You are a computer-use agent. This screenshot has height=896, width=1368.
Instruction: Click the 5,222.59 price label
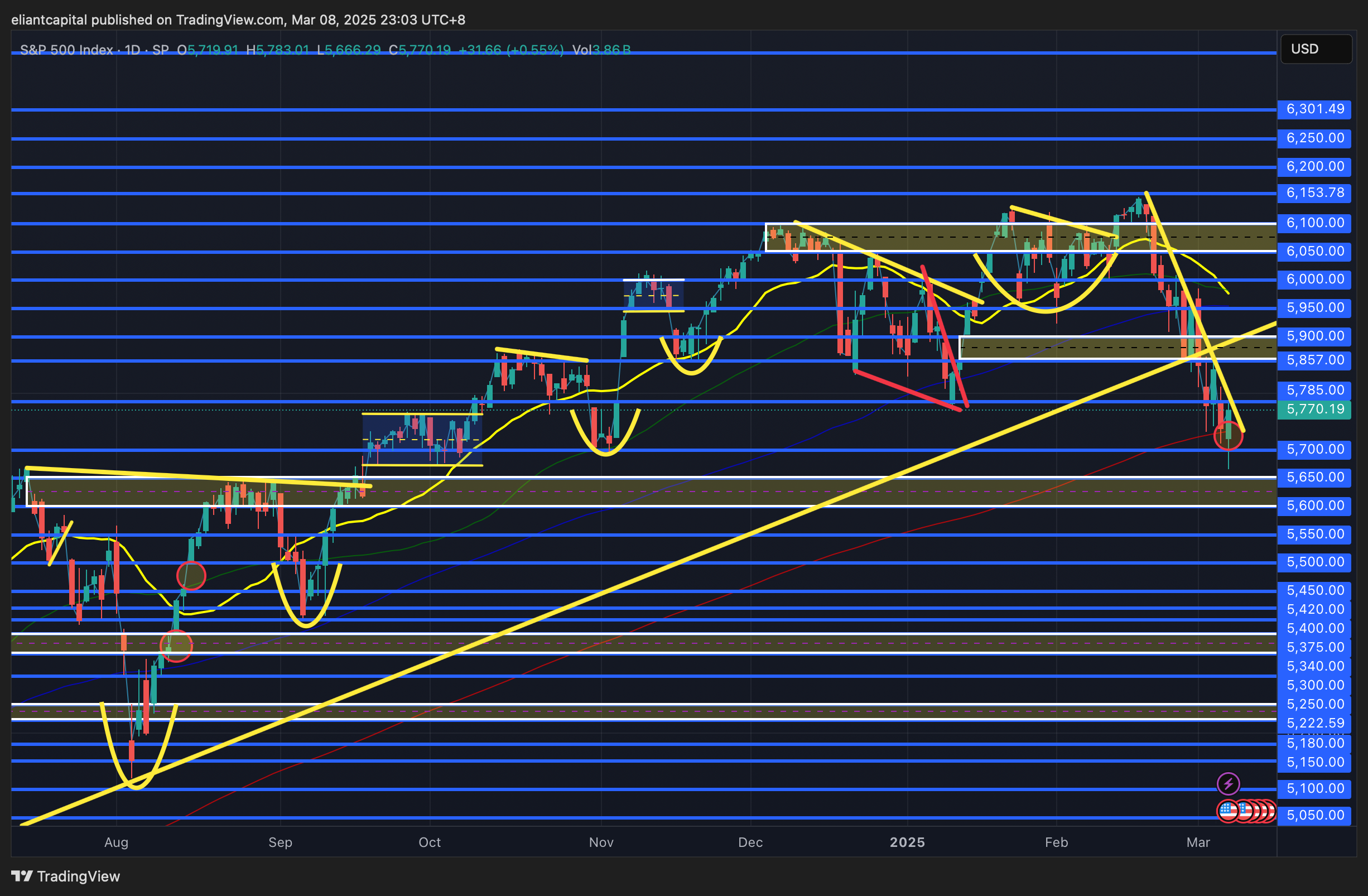coord(1314,723)
